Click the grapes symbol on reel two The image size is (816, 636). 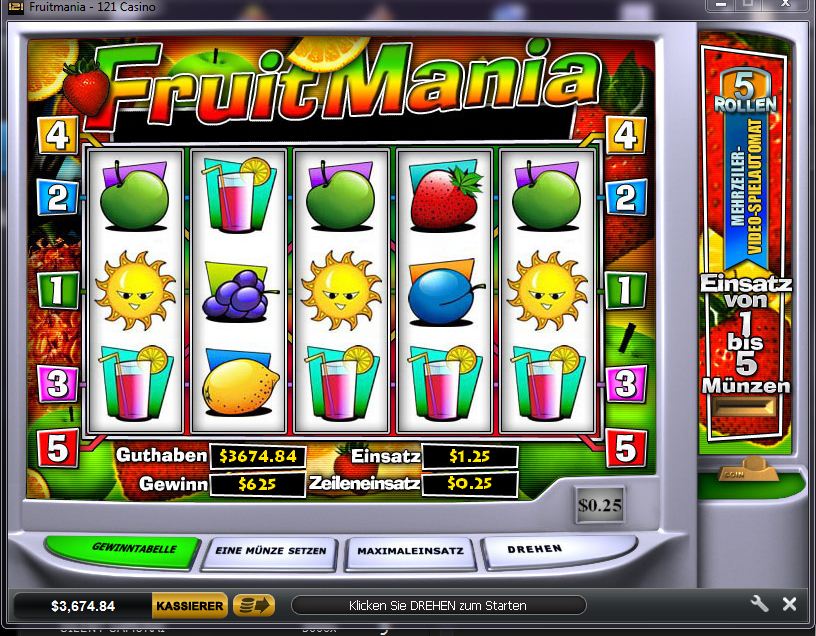pyautogui.click(x=239, y=292)
